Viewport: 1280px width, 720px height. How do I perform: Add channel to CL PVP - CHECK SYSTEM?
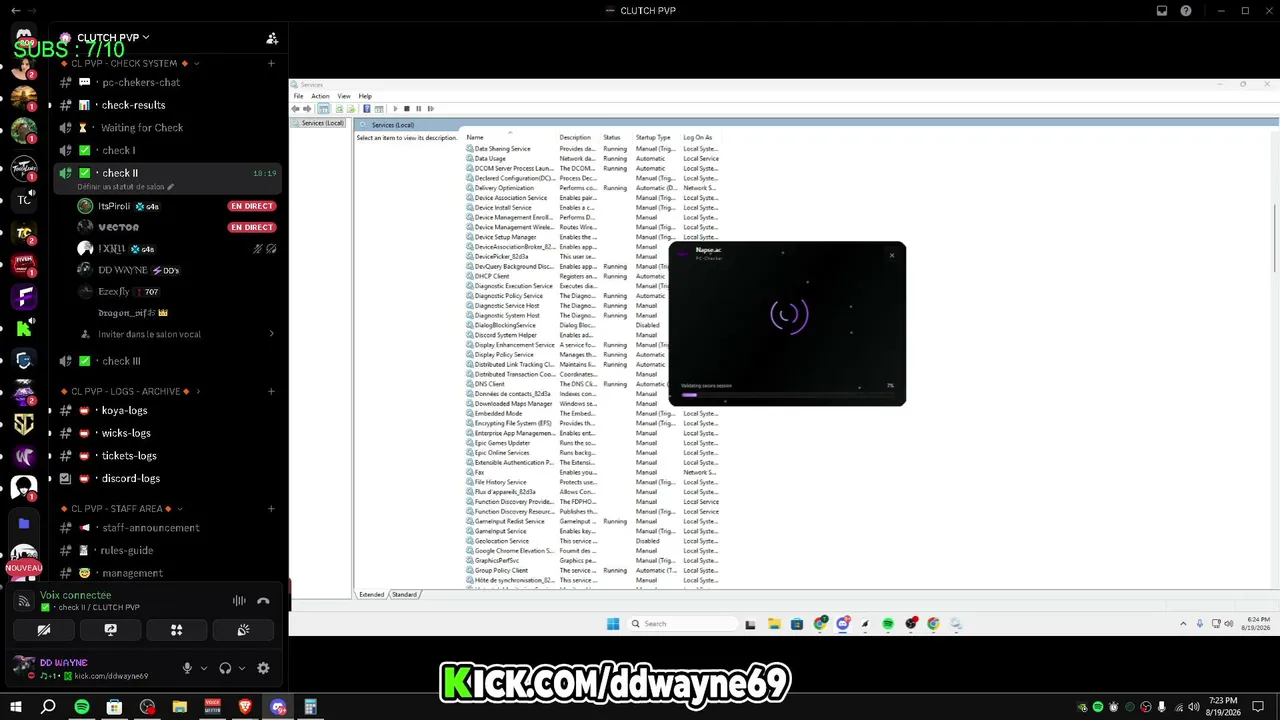[271, 63]
